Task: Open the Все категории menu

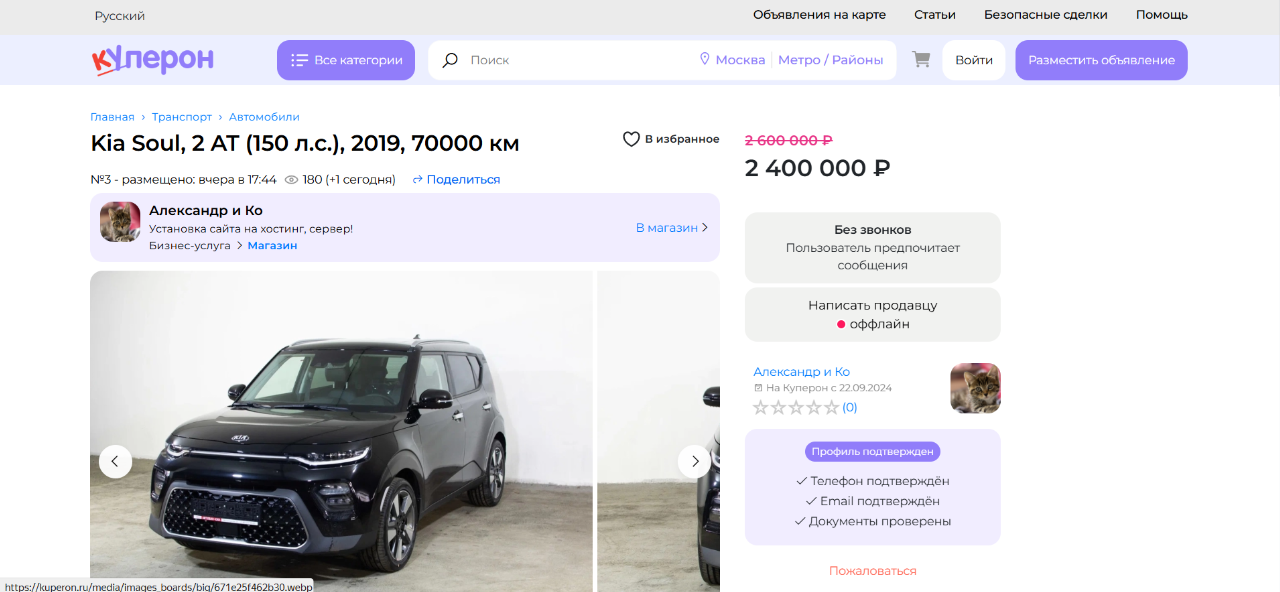Action: coord(346,60)
